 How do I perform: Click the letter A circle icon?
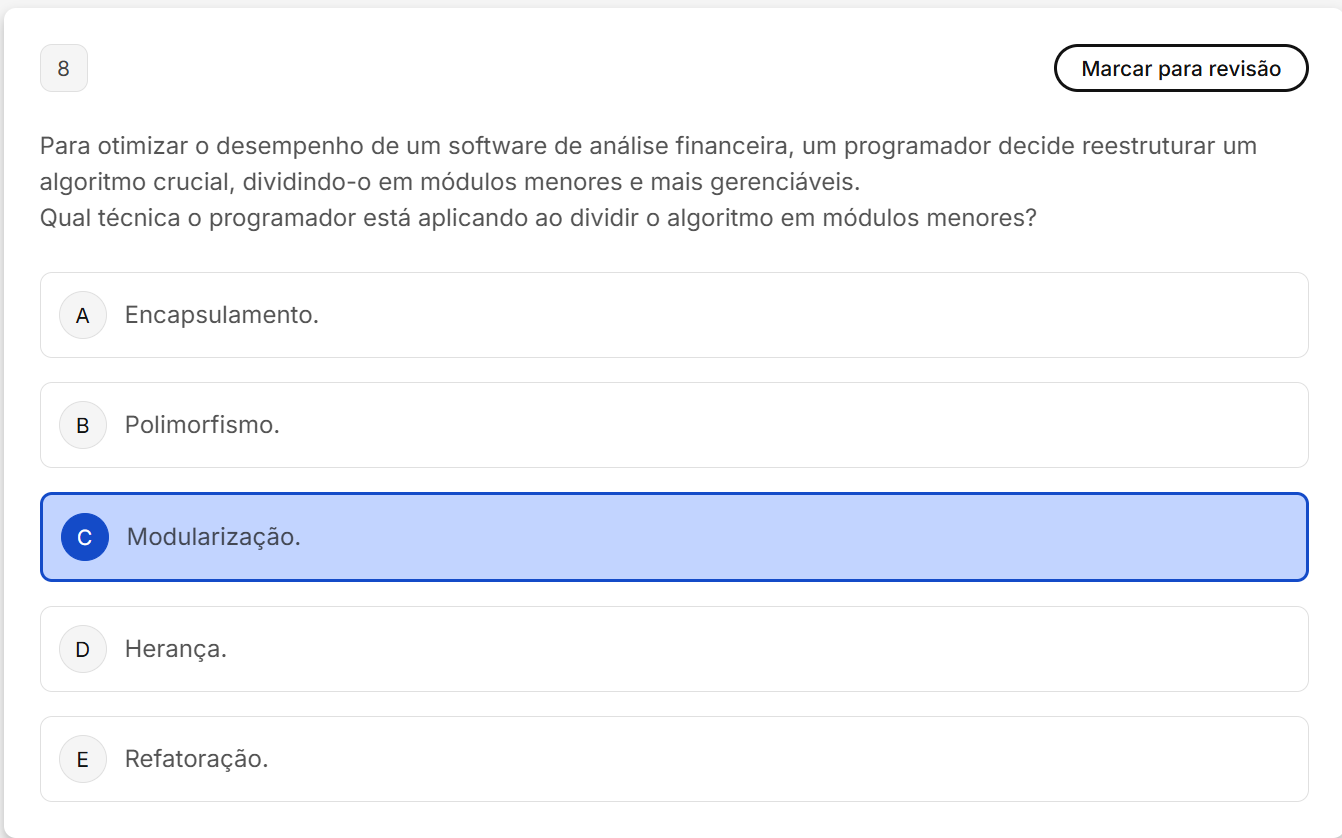(83, 316)
